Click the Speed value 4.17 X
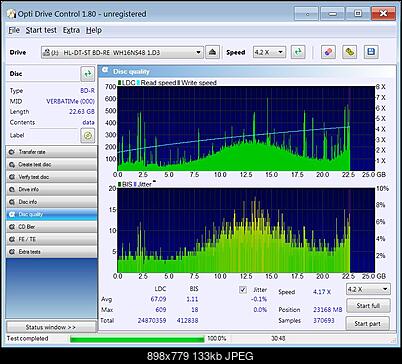This screenshot has height=364, width=402. point(322,292)
